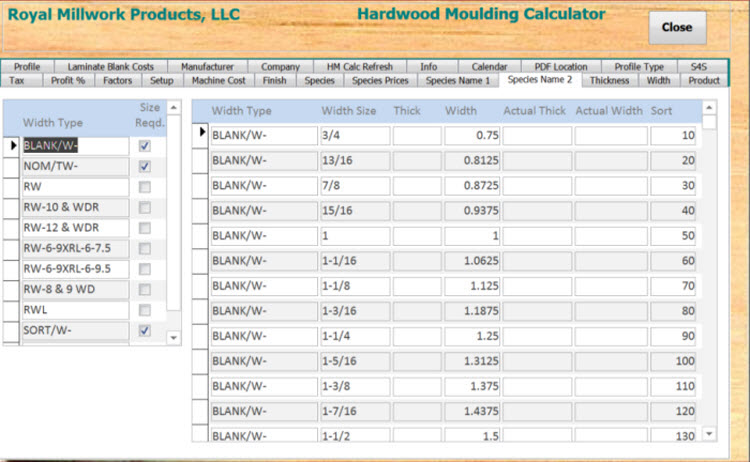Click the Width field showing 0.8725
750x462 pixels.
(x=472, y=186)
